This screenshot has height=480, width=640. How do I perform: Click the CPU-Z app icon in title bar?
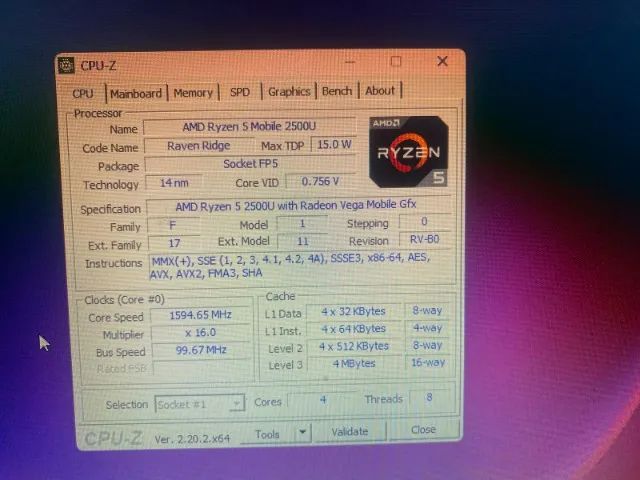point(66,65)
